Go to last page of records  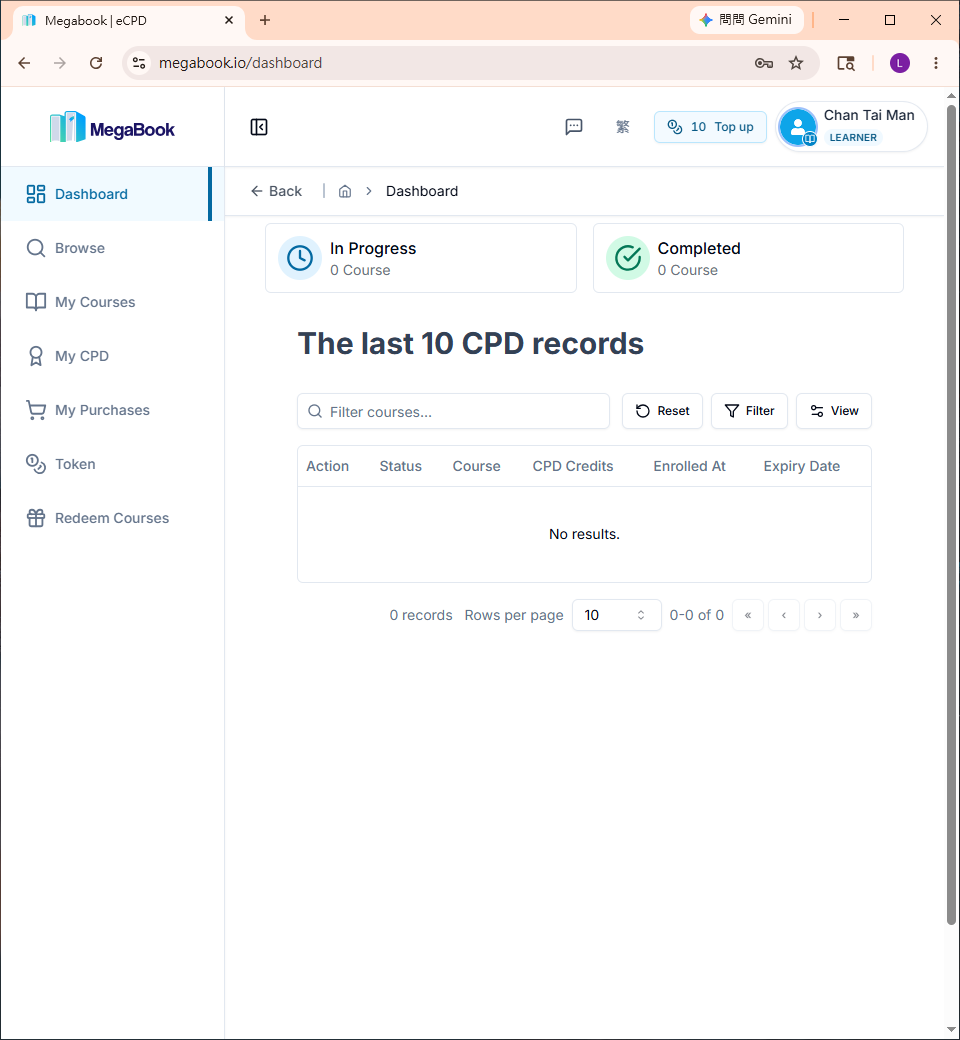(x=856, y=615)
